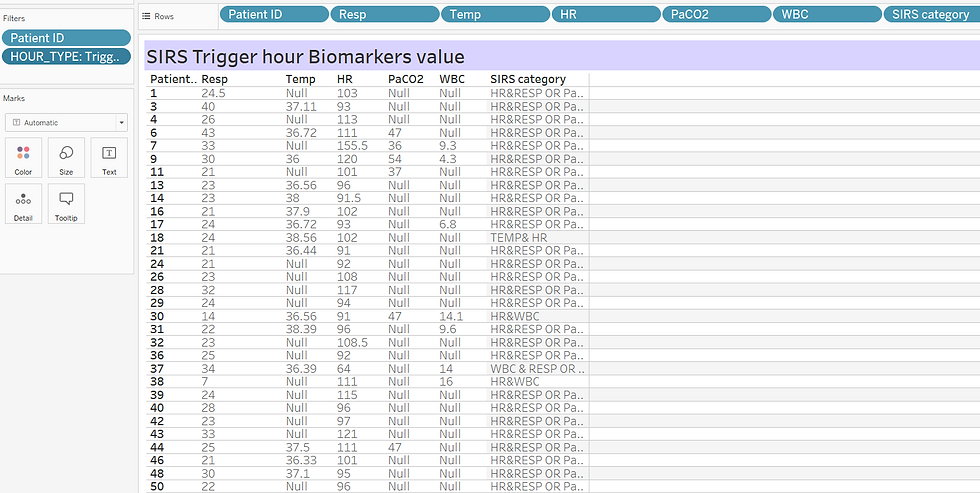The height and width of the screenshot is (493, 980).
Task: Click the Resp column header
Action: click(214, 79)
